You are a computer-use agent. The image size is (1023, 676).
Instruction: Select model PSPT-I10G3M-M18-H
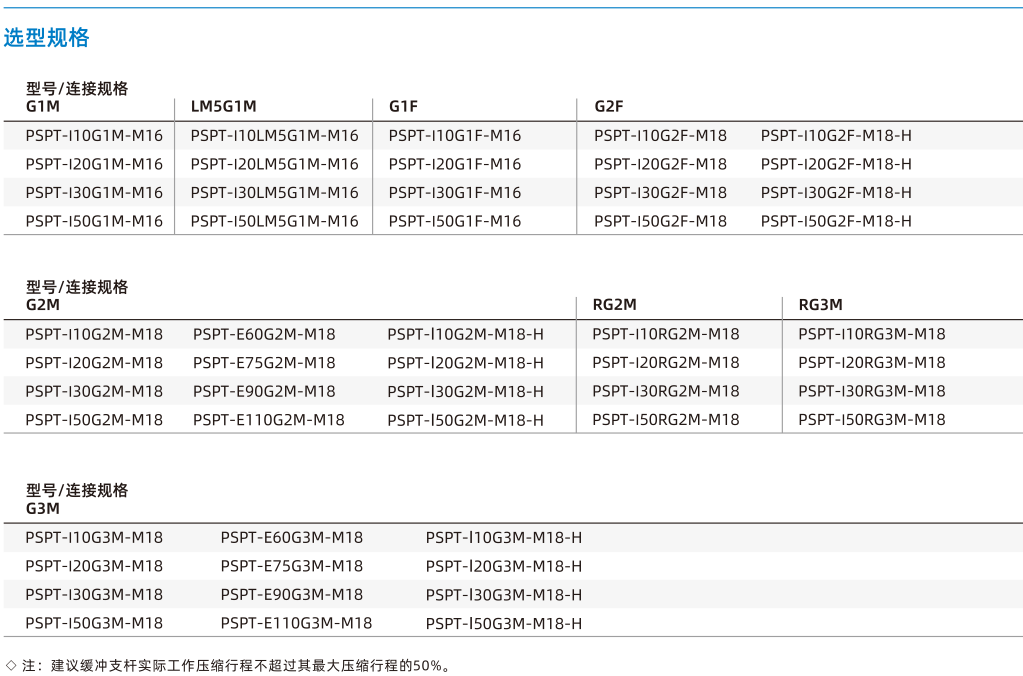[504, 538]
